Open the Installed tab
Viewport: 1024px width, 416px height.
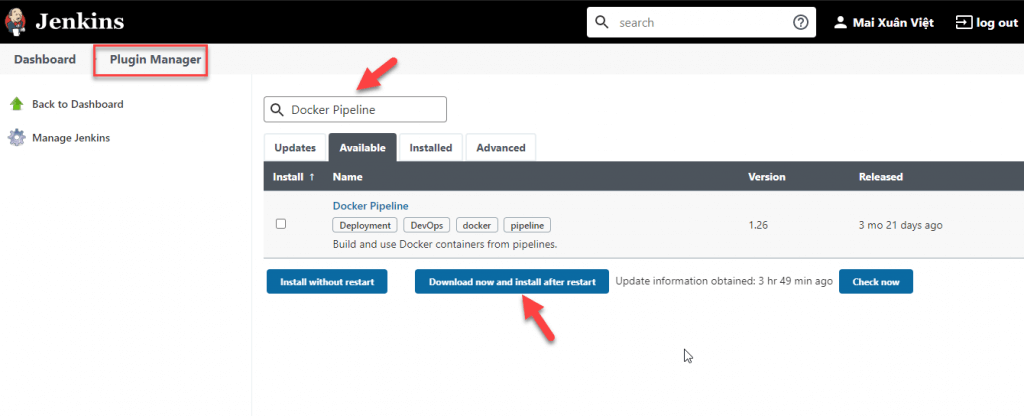[x=430, y=148]
